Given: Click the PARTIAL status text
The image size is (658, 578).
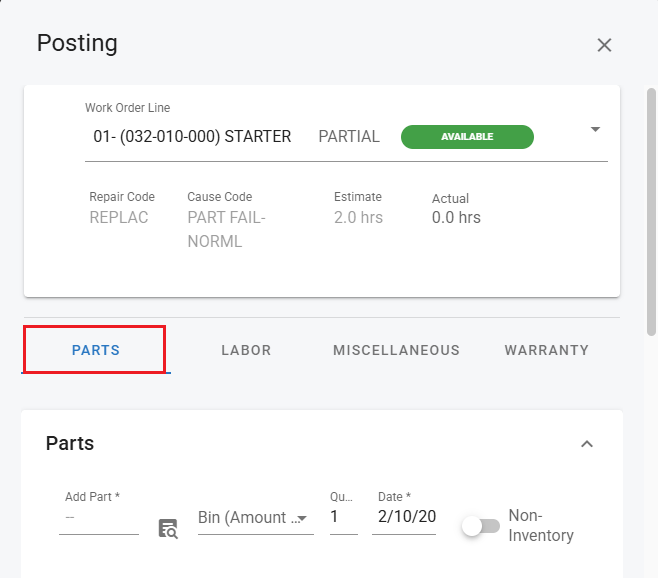Looking at the screenshot, I should 349,137.
